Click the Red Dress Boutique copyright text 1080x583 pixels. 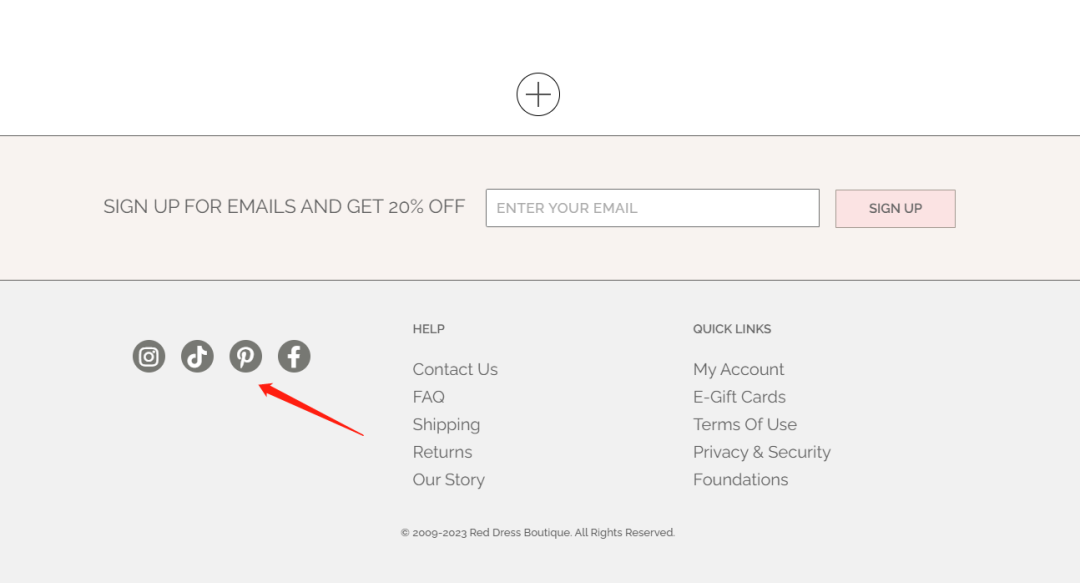coord(538,533)
